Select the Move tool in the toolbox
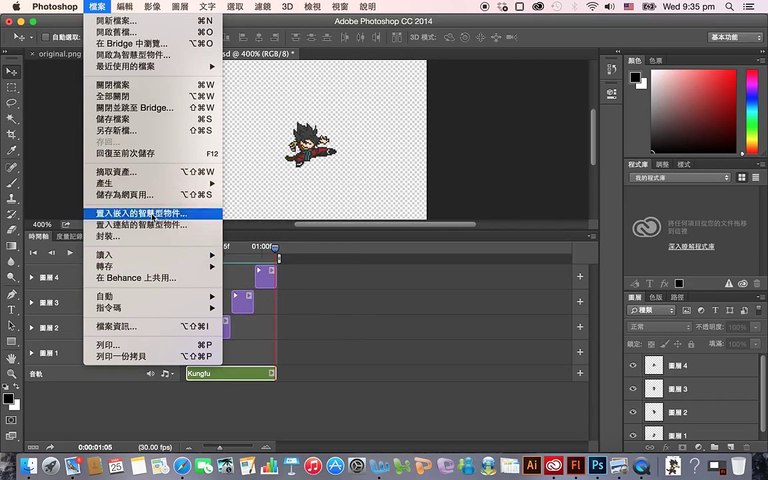The height and width of the screenshot is (480, 768). coord(12,72)
